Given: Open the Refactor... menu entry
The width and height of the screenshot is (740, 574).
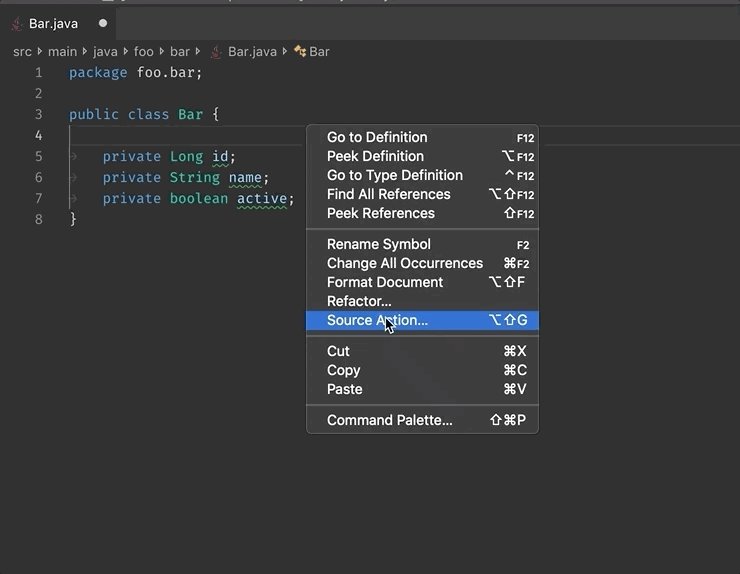Looking at the screenshot, I should (x=422, y=301).
